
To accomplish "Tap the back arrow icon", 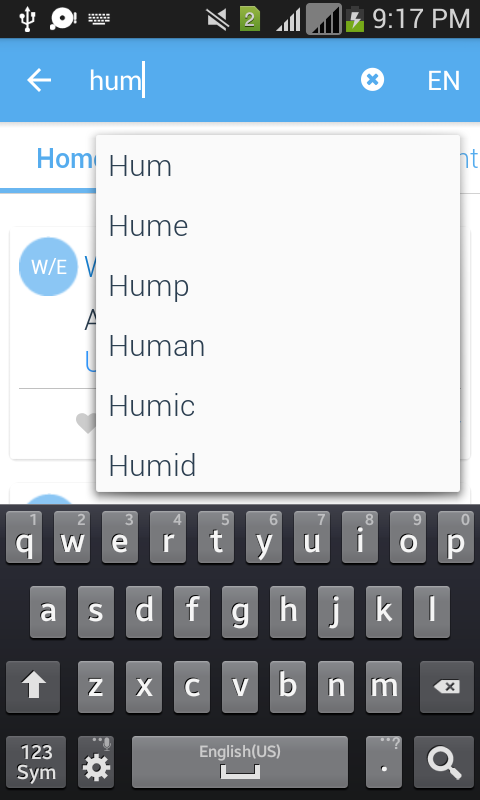I will coord(39,81).
